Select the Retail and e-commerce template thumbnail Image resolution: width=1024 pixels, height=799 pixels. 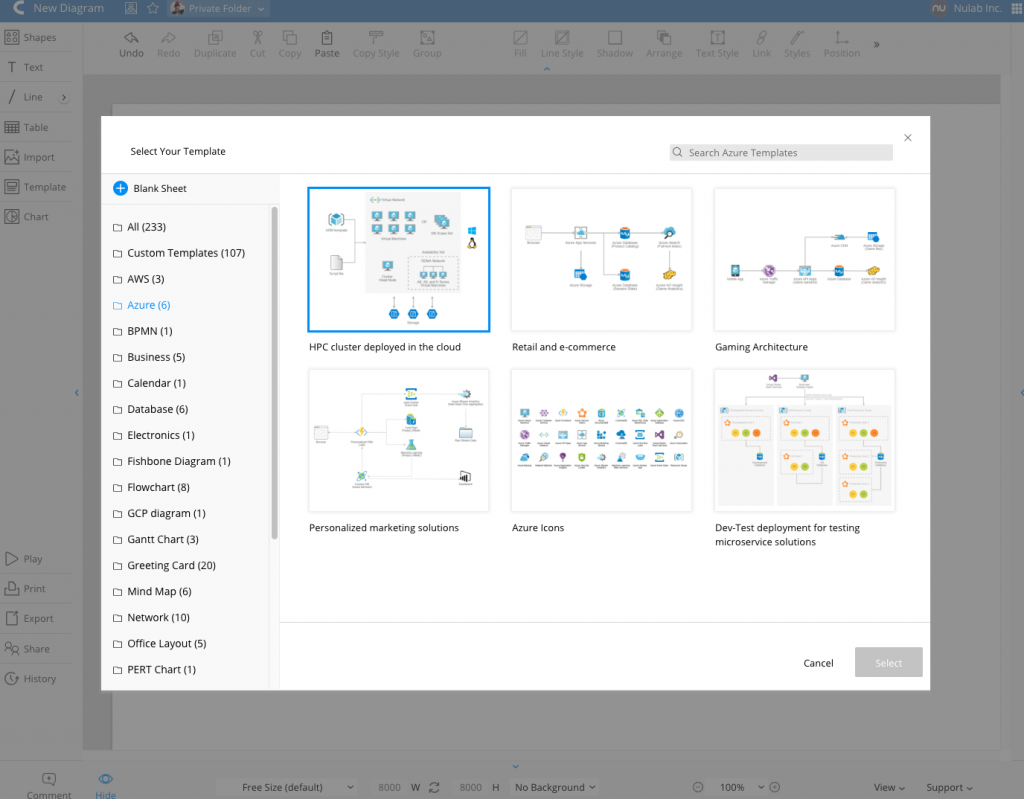[600, 258]
